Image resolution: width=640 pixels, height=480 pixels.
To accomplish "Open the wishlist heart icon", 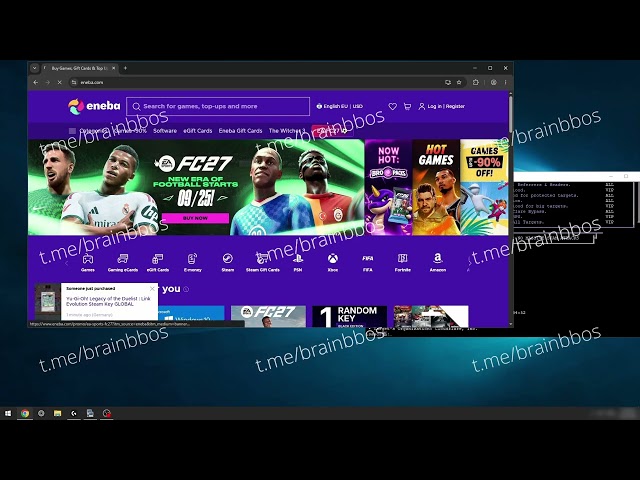I will (392, 107).
